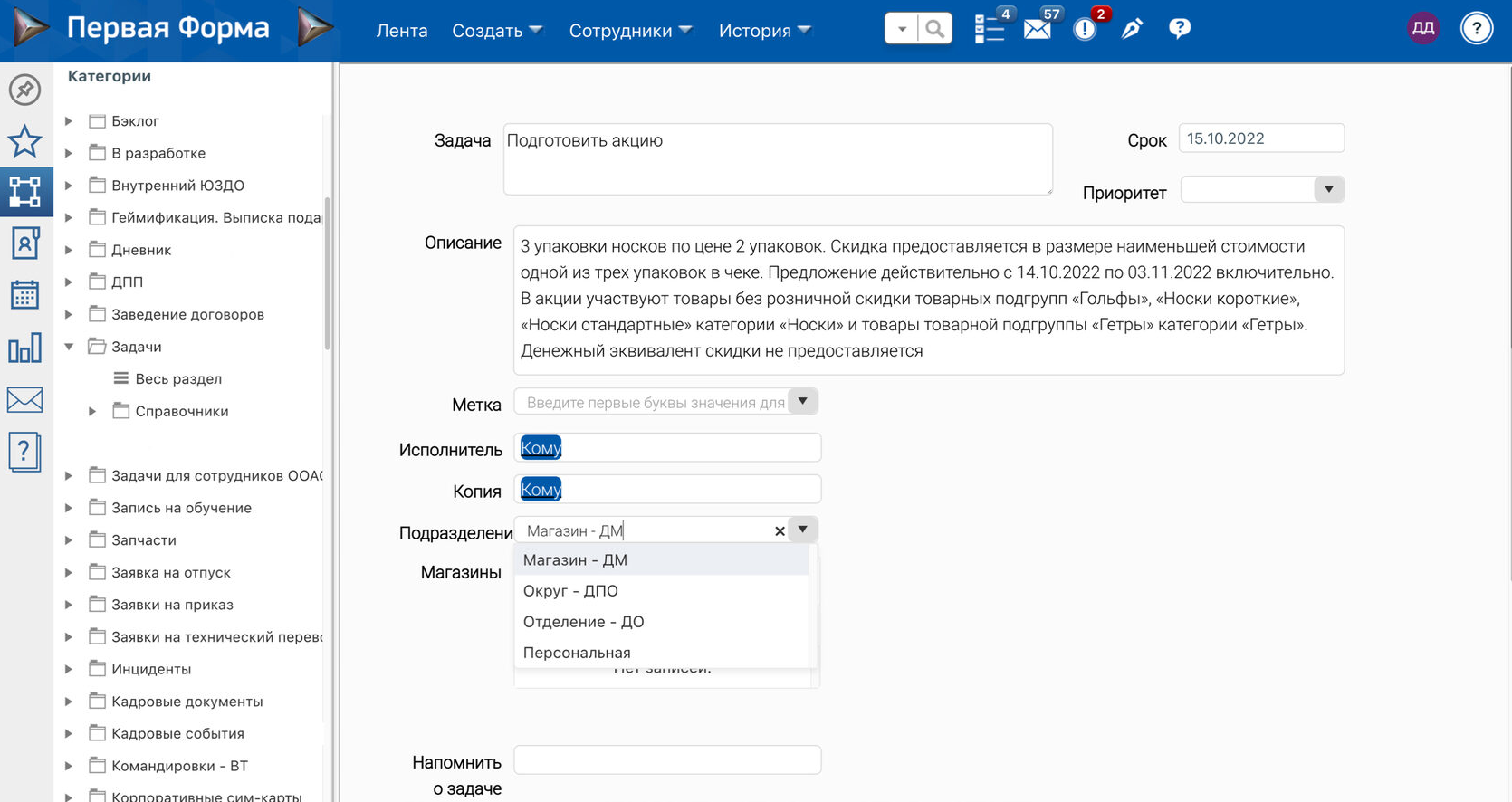The height and width of the screenshot is (802, 1512).
Task: Open the Метка dropdown arrow
Action: (803, 402)
